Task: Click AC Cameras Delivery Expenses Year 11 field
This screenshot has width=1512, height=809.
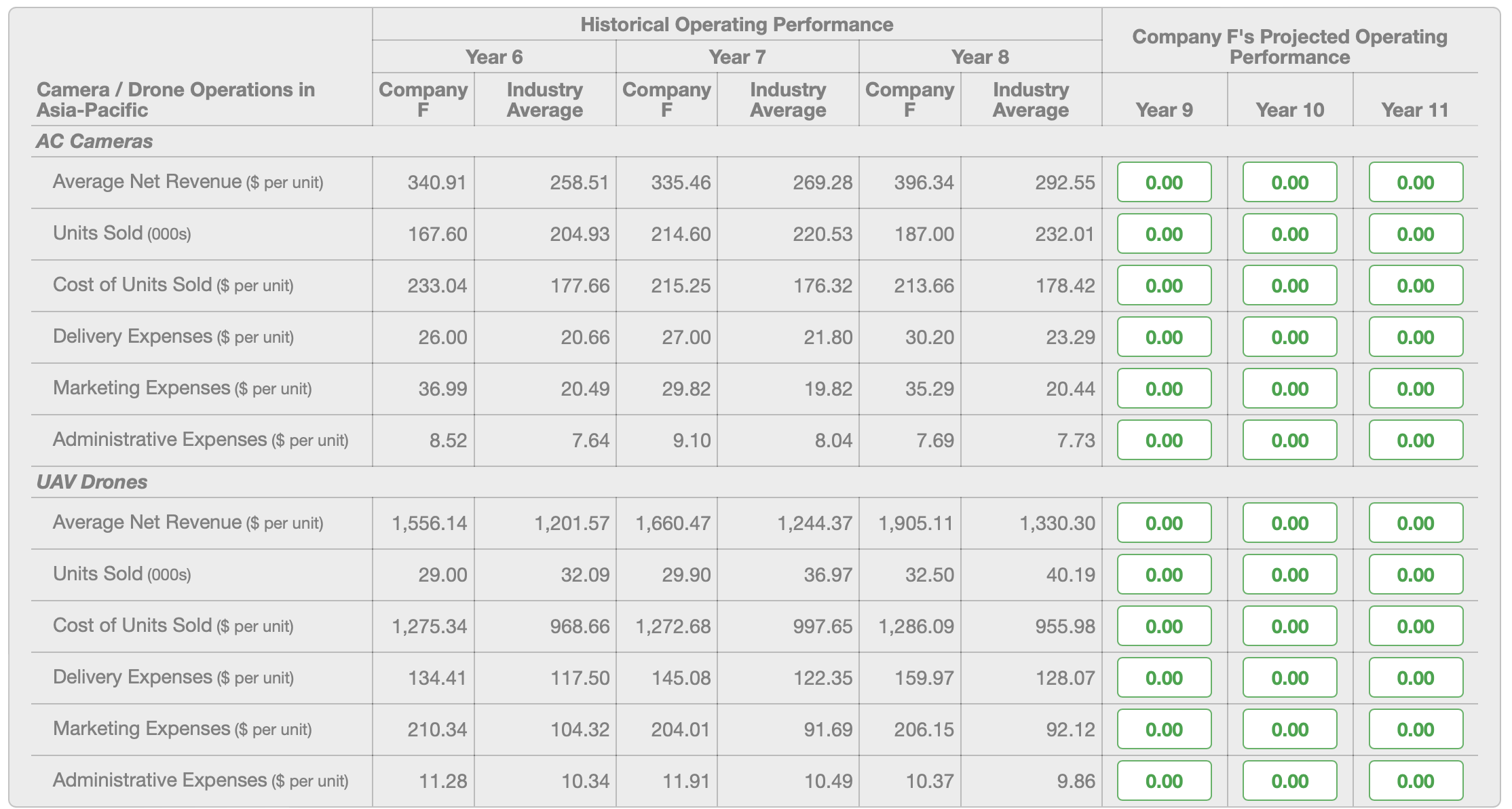Action: coord(1416,337)
